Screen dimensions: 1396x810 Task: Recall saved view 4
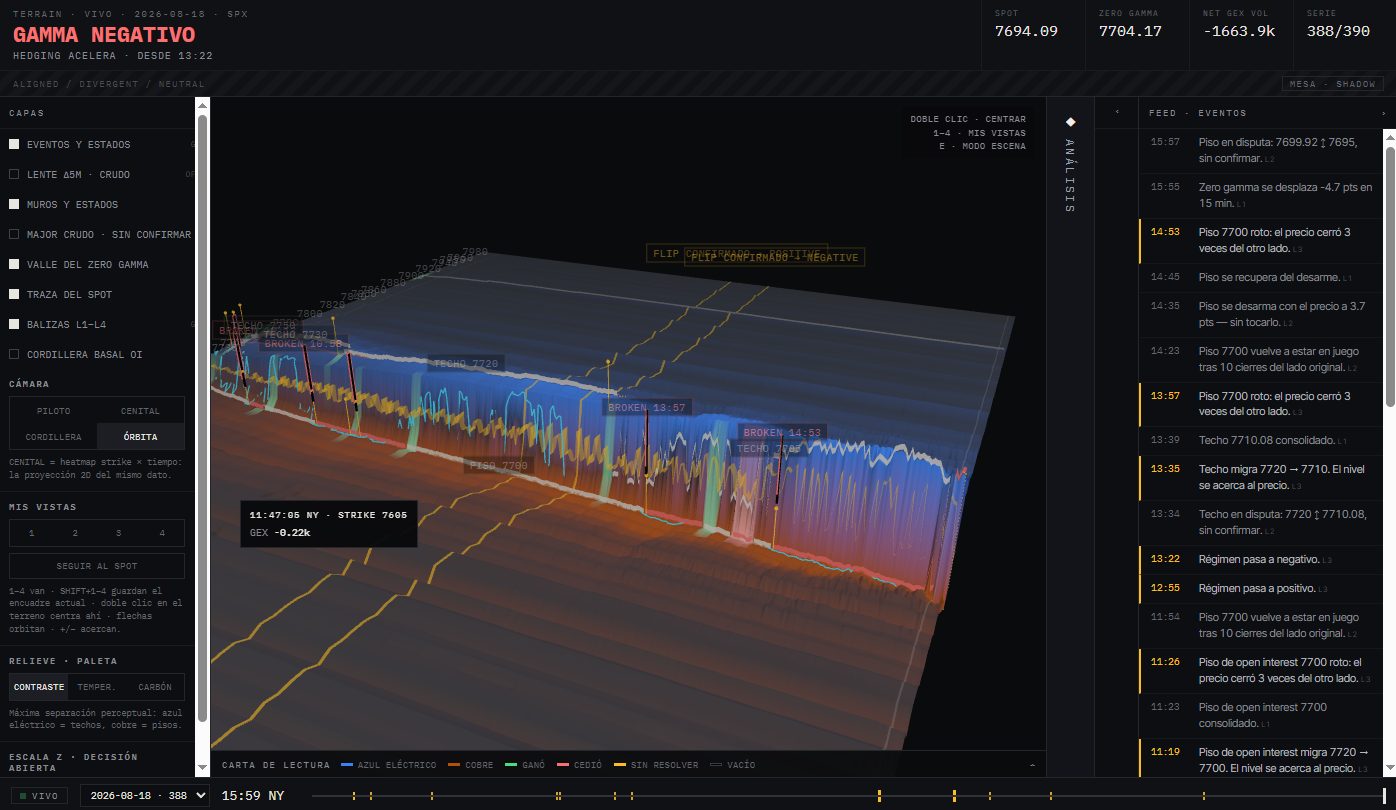[x=163, y=533]
